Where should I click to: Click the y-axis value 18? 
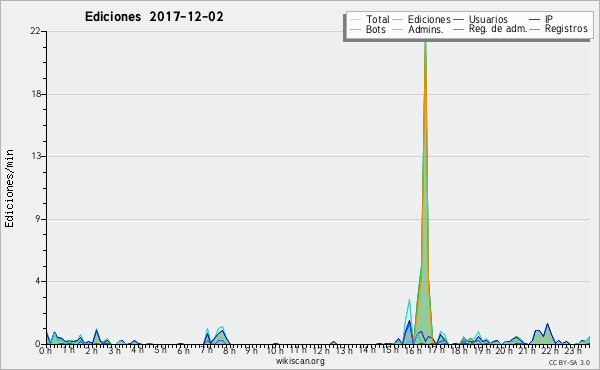point(36,94)
